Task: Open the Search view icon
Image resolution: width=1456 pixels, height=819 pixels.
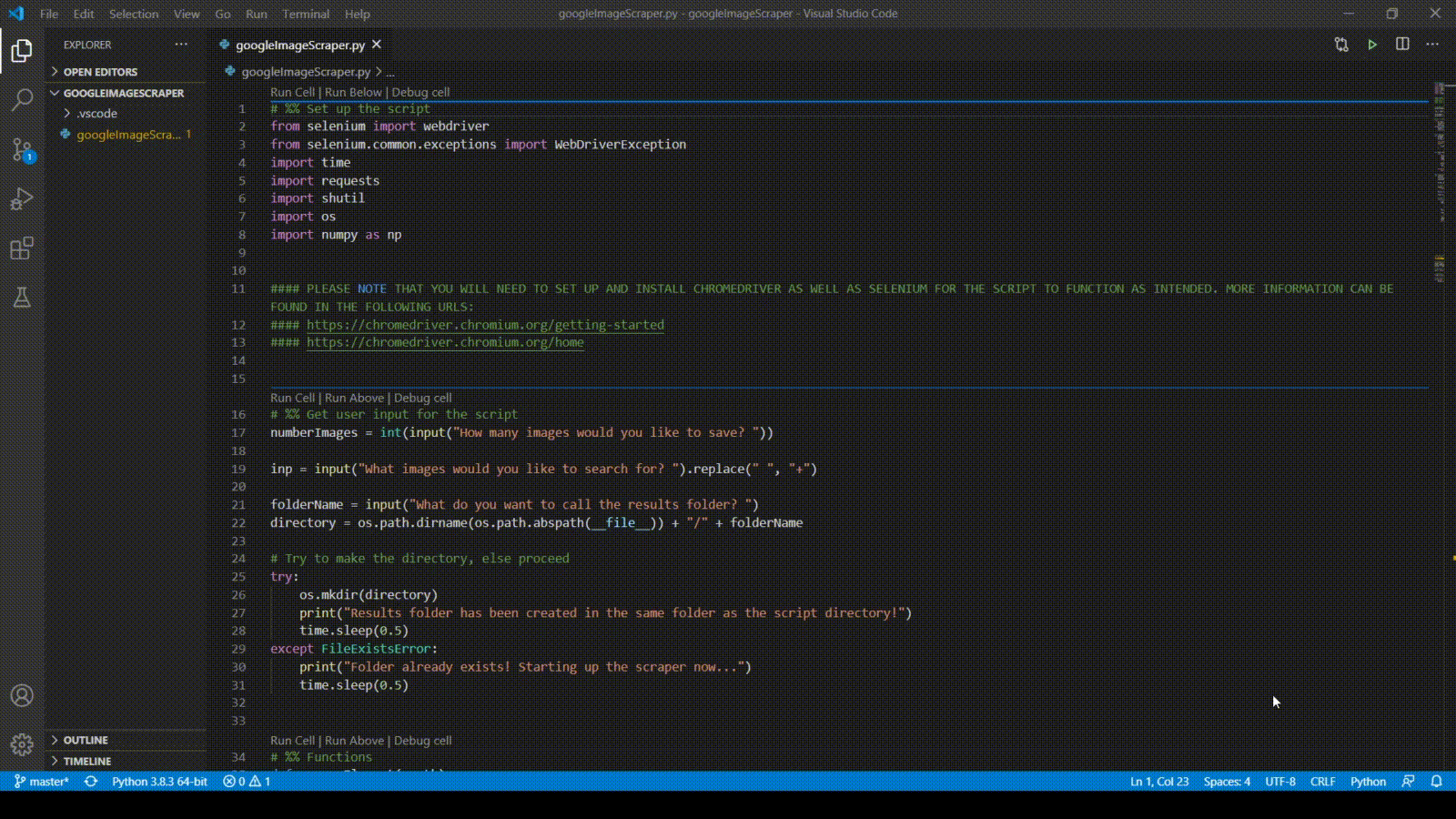Action: 22,99
